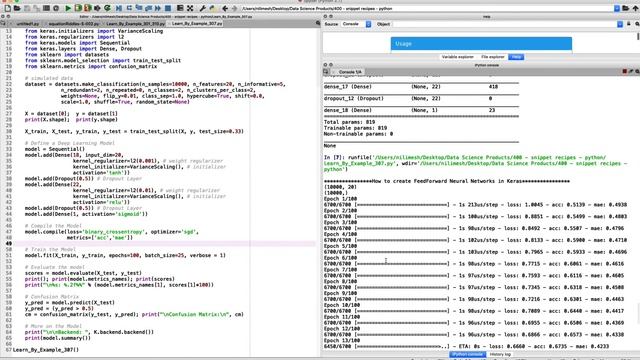This screenshot has height=360, width=640.
Task: Select the Console 1/A tab
Action: (x=350, y=71)
